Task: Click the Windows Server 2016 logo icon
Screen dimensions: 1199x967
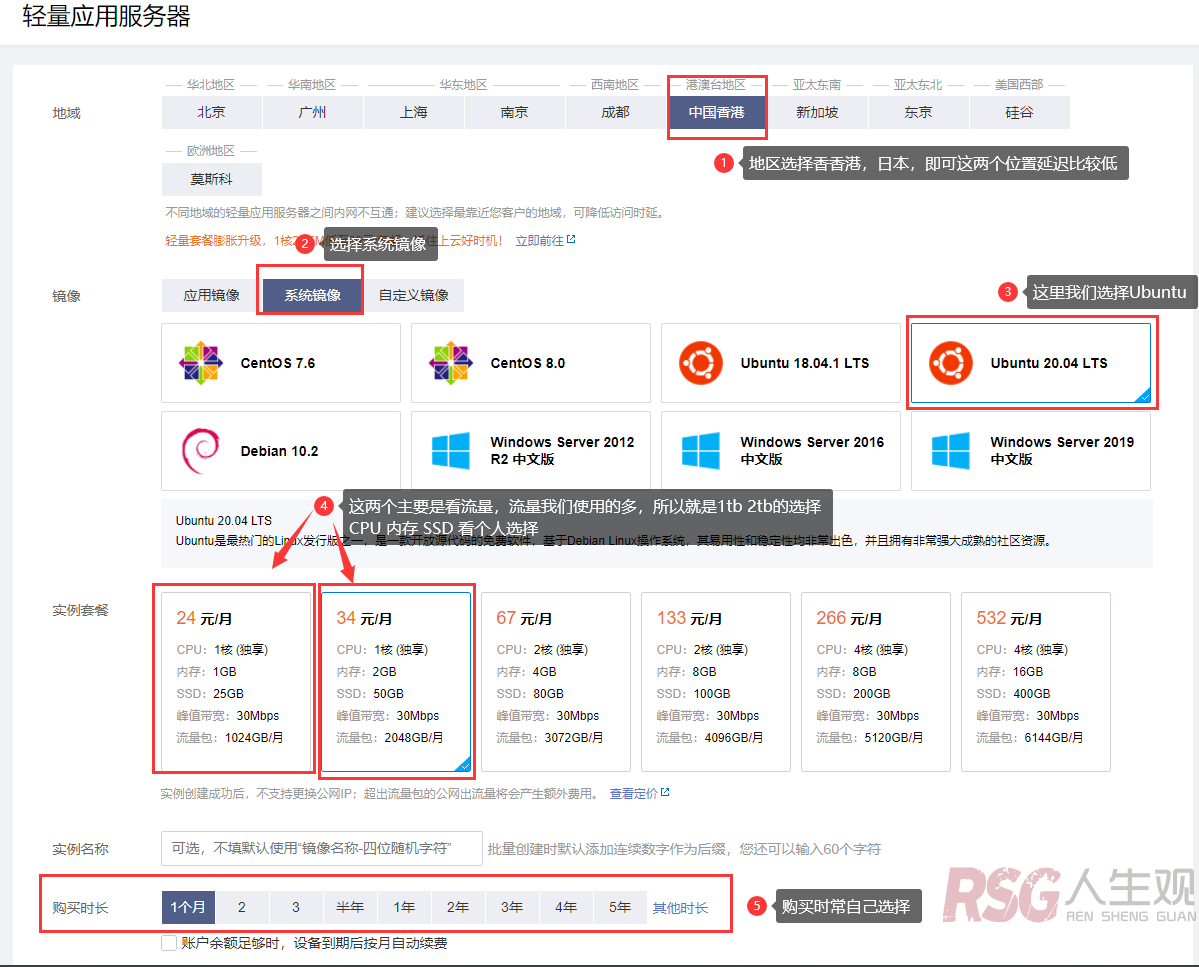Action: [x=700, y=451]
